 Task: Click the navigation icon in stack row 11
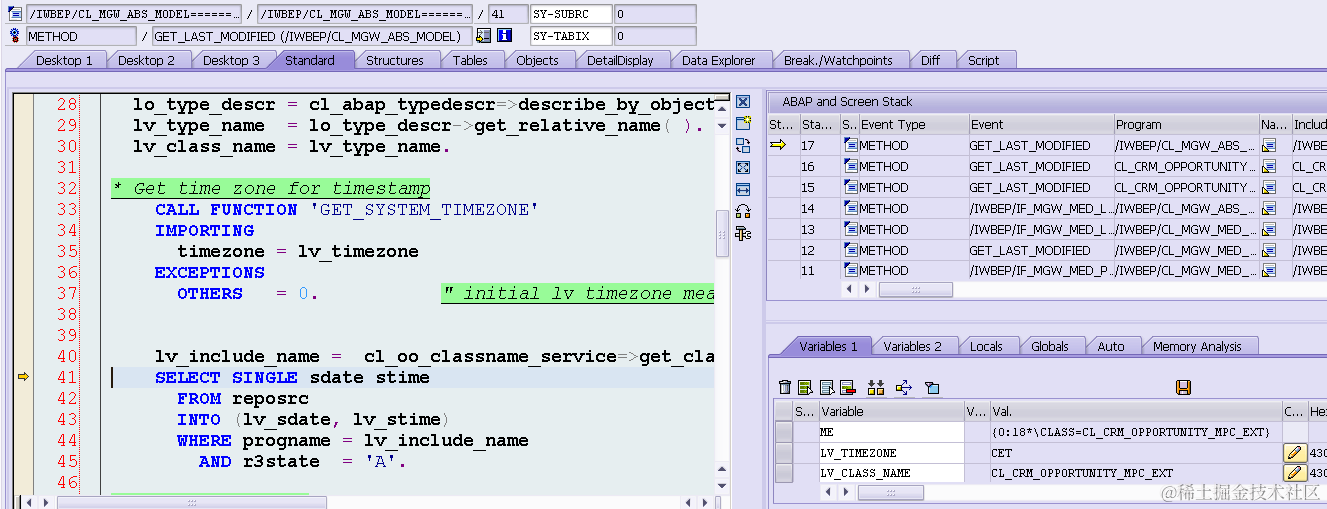point(1269,271)
